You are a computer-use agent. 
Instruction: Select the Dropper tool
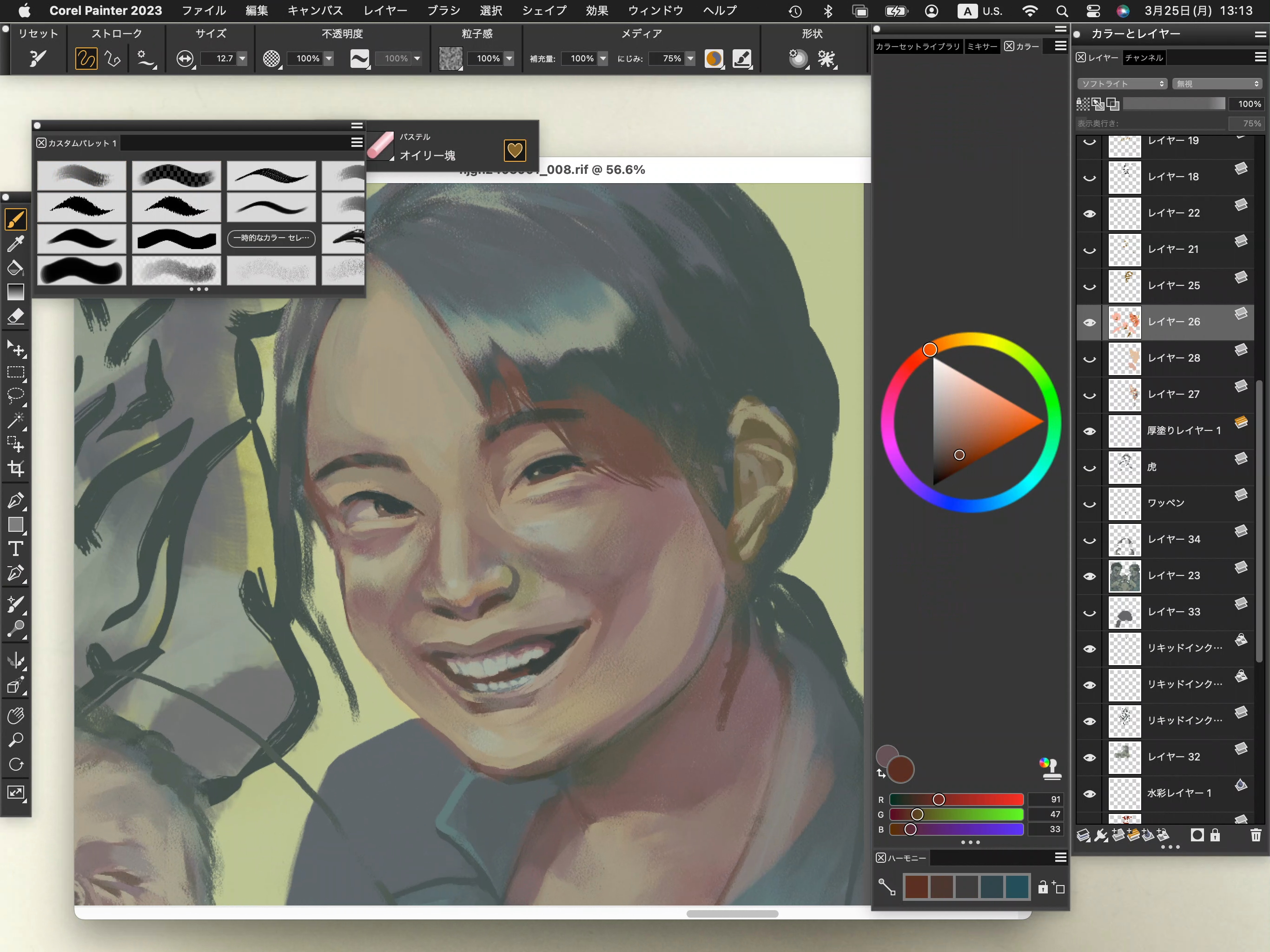pyautogui.click(x=15, y=244)
